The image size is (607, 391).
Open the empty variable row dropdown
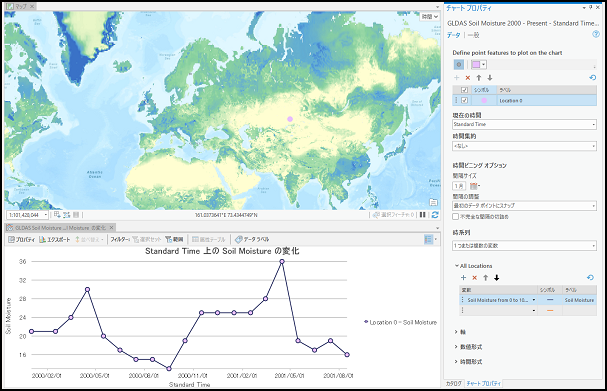[534, 310]
